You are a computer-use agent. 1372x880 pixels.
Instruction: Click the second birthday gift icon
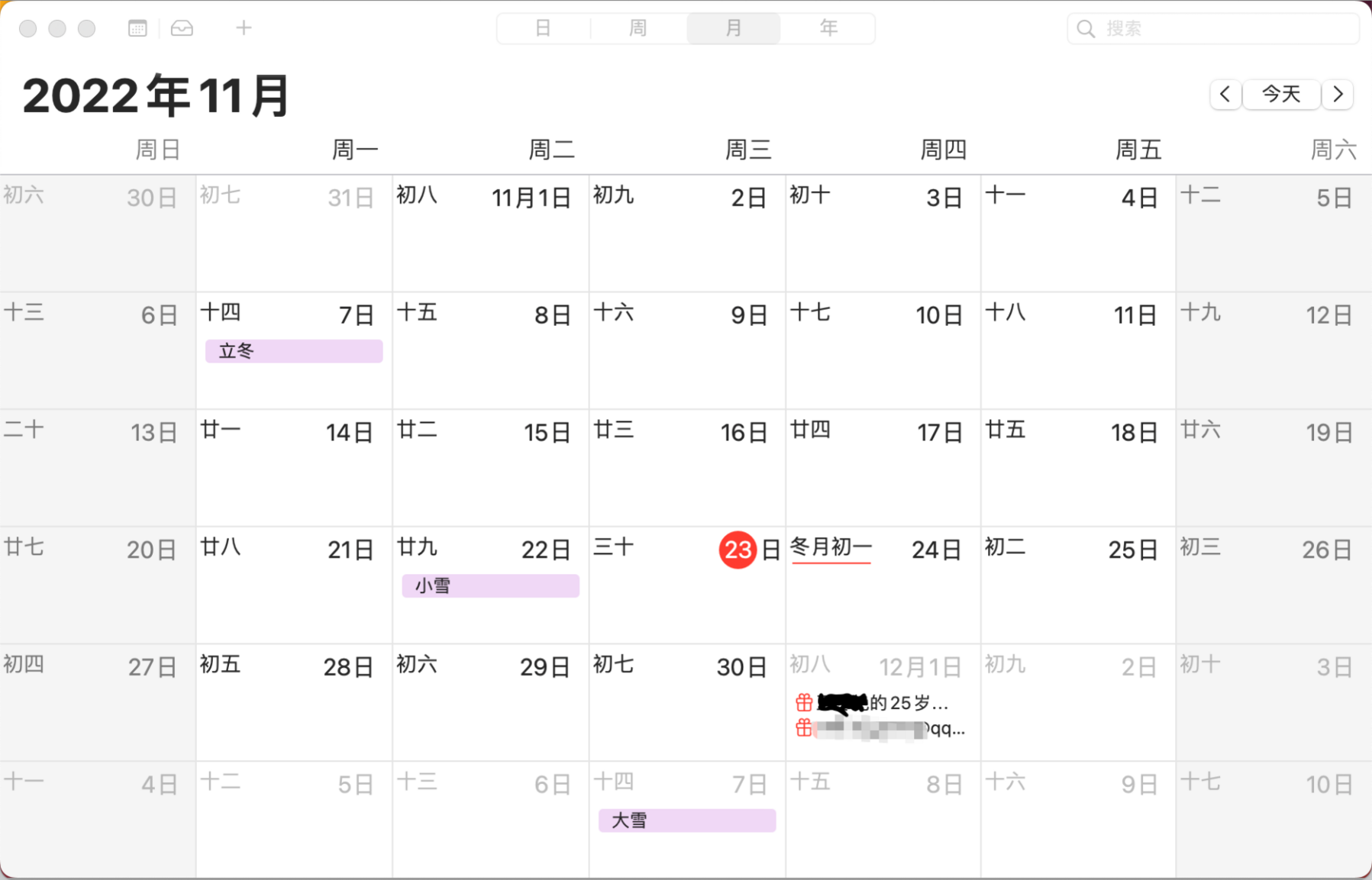pos(803,728)
